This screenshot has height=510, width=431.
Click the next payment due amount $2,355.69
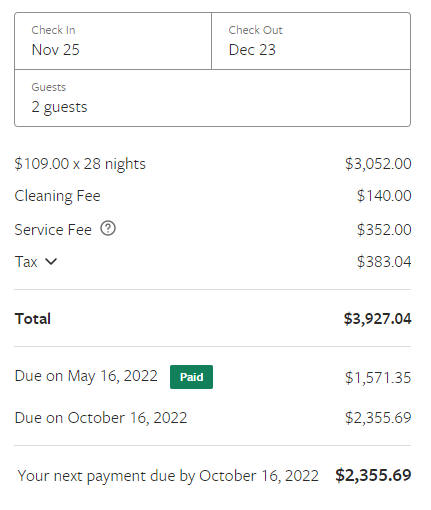(373, 475)
